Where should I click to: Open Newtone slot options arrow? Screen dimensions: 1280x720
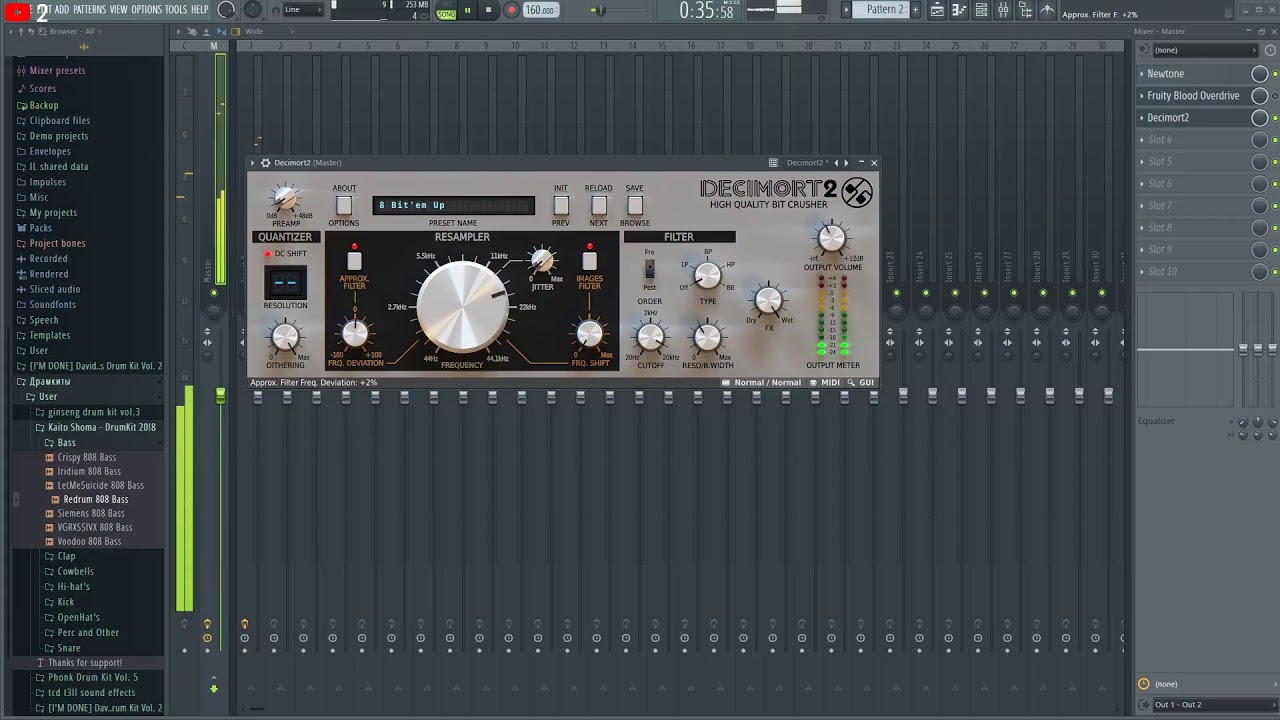click(x=1142, y=74)
